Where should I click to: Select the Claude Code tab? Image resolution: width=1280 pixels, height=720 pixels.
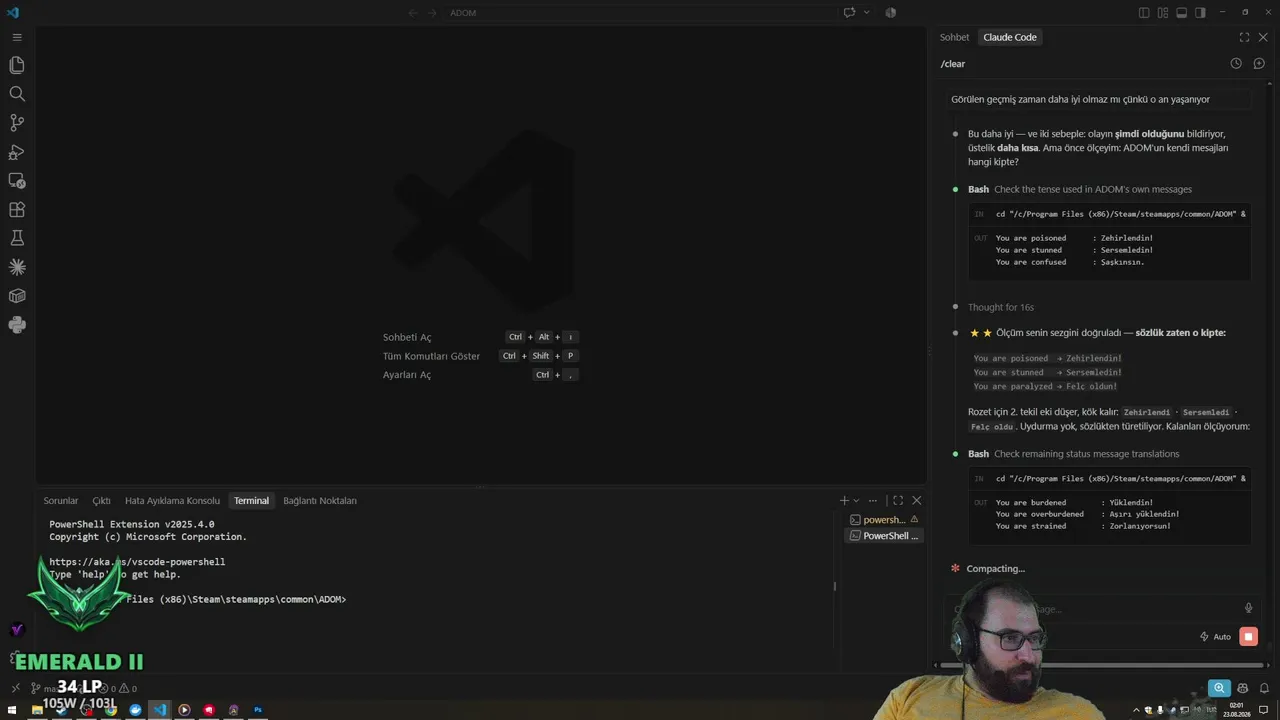pos(1010,37)
